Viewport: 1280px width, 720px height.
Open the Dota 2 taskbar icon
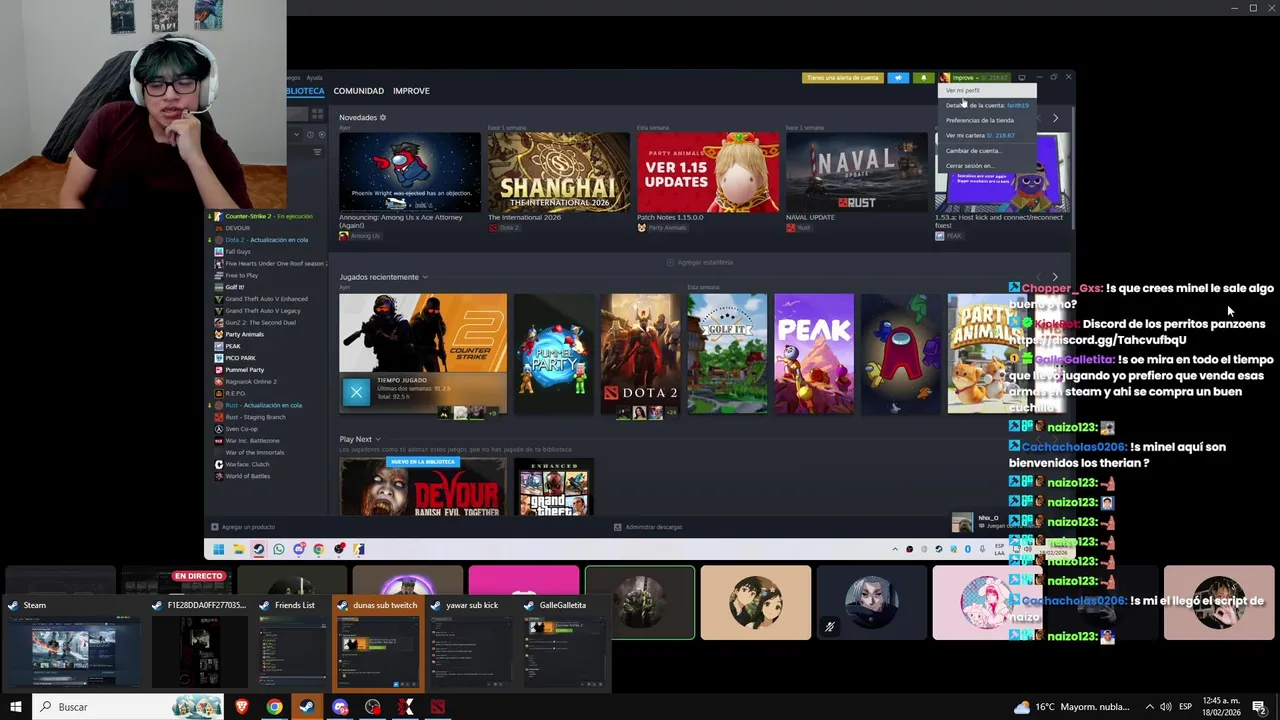point(438,707)
